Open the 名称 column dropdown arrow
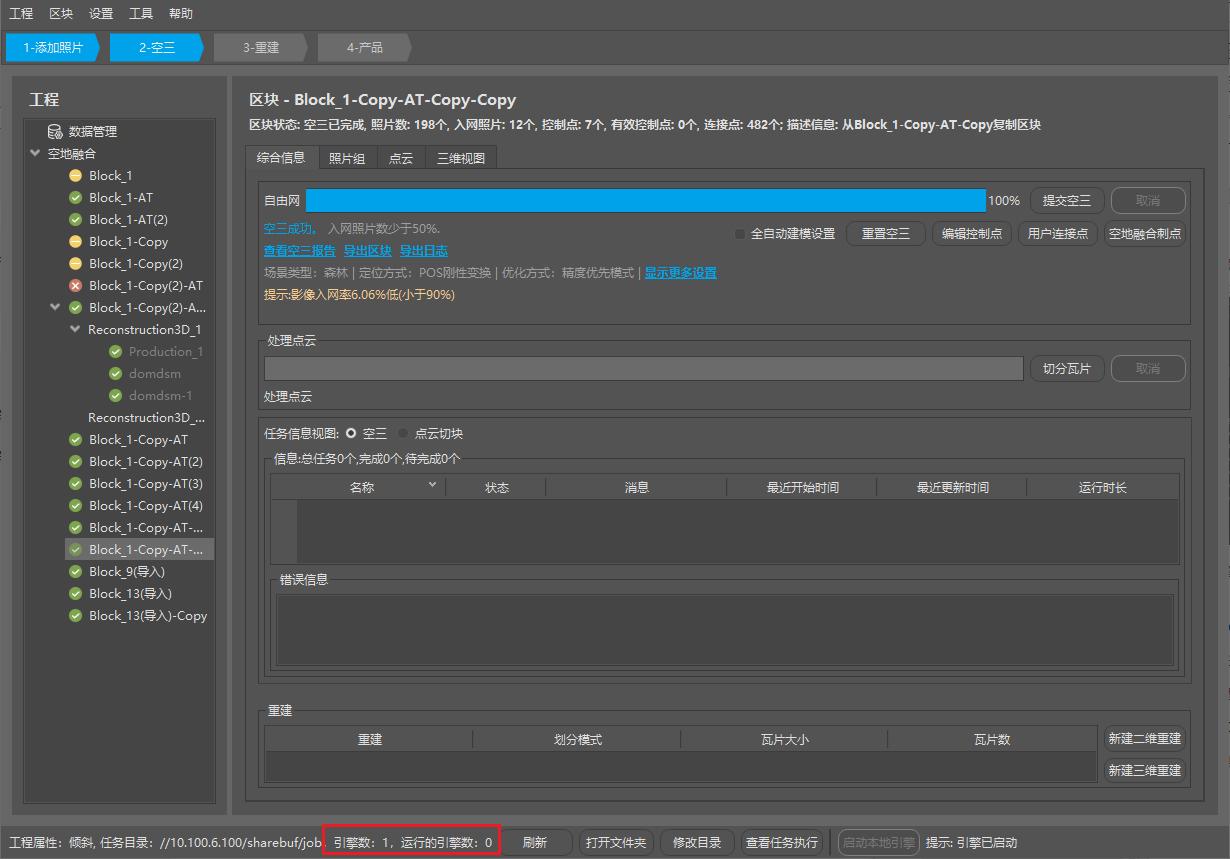 pos(432,485)
